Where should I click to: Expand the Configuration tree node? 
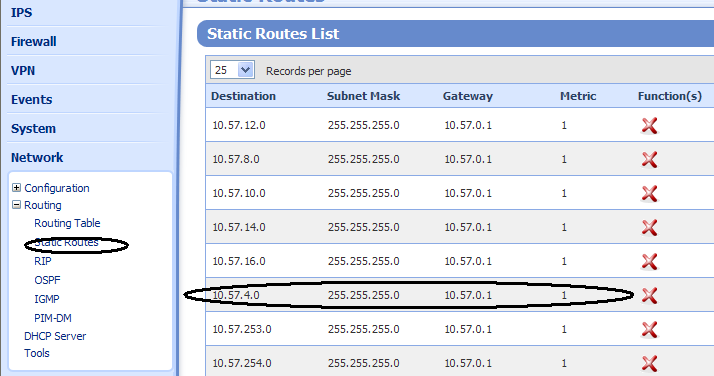16,188
